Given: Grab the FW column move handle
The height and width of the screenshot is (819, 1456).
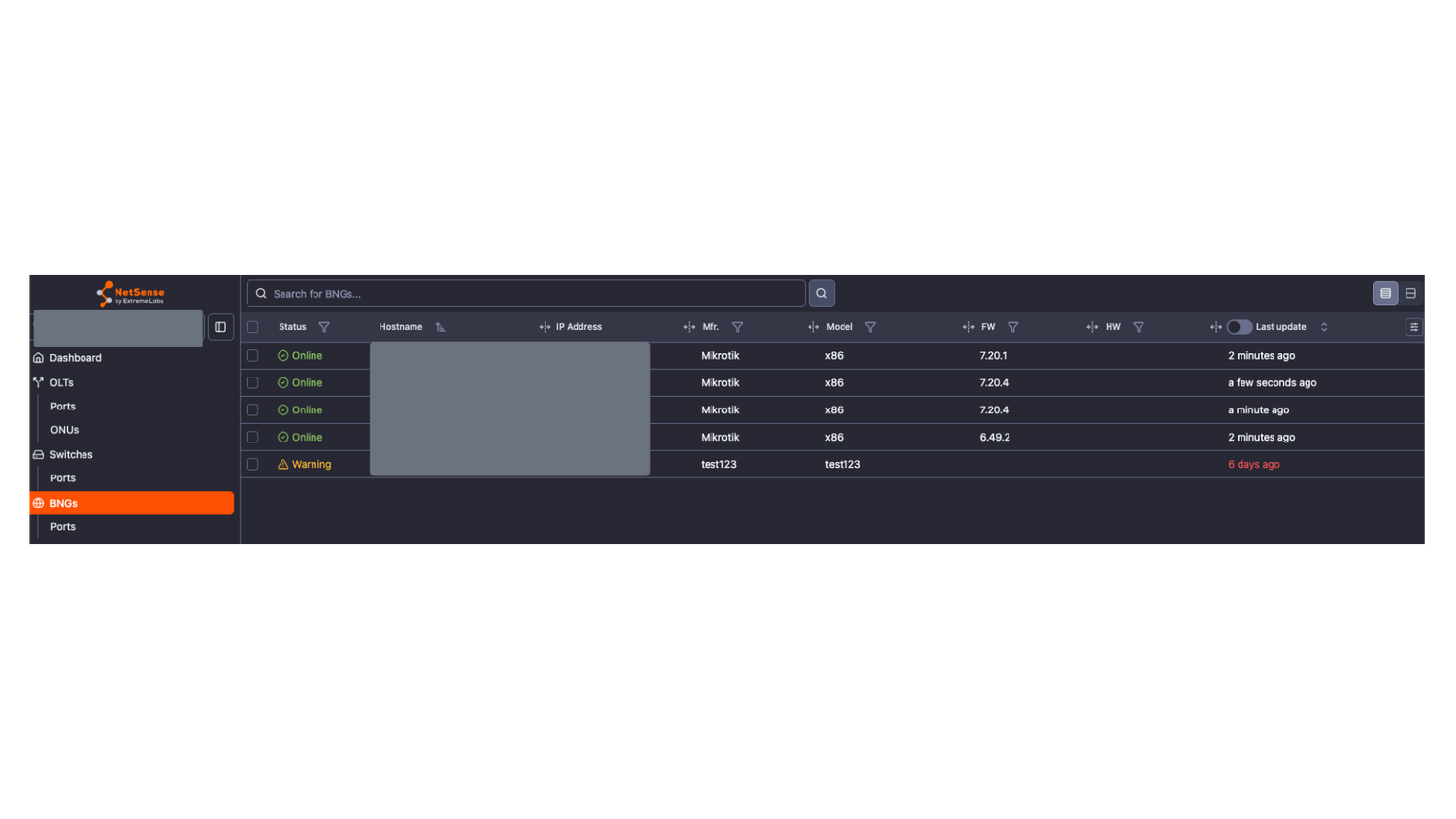Looking at the screenshot, I should coord(968,327).
